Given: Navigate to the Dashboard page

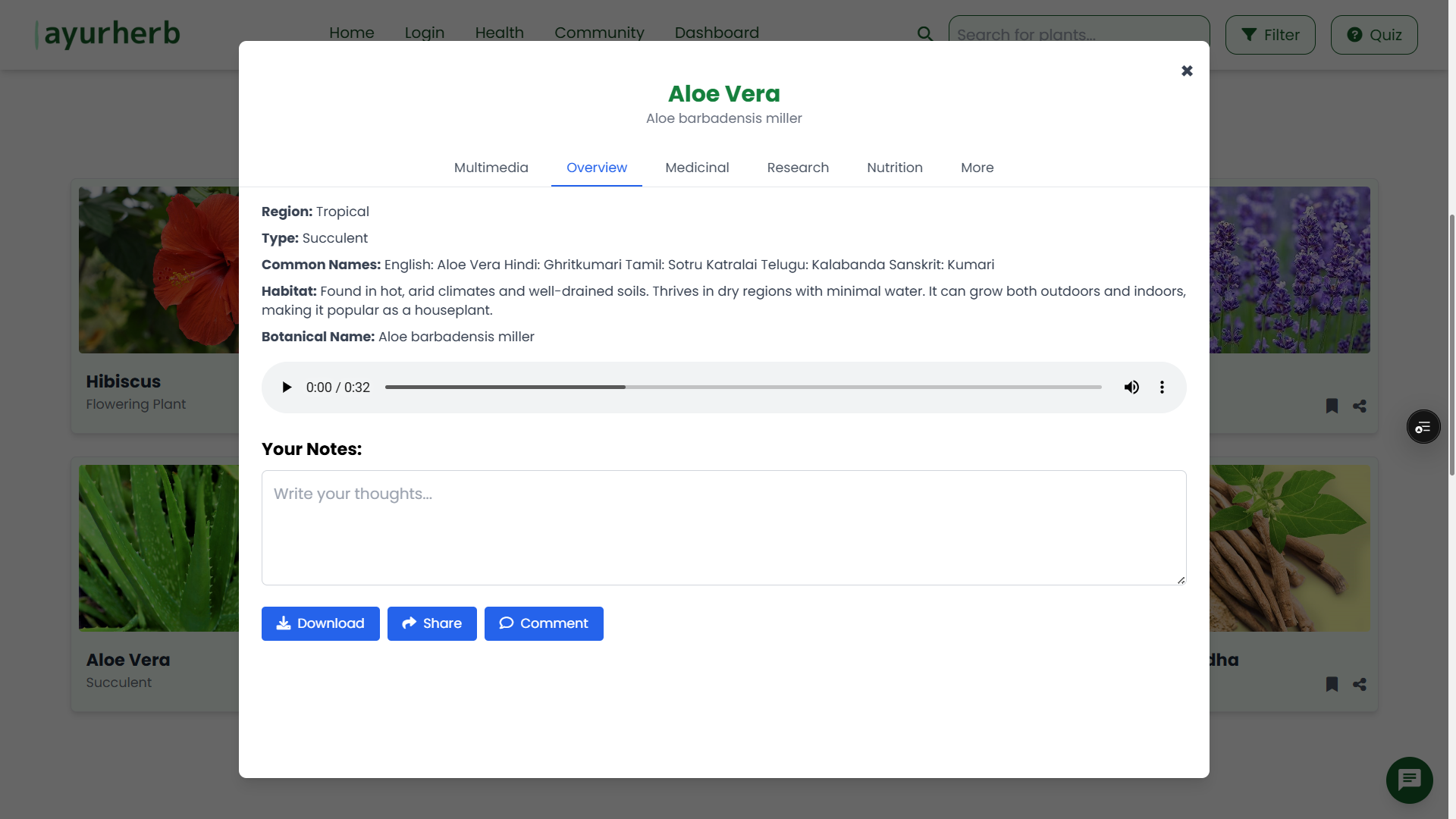Looking at the screenshot, I should pos(716,33).
